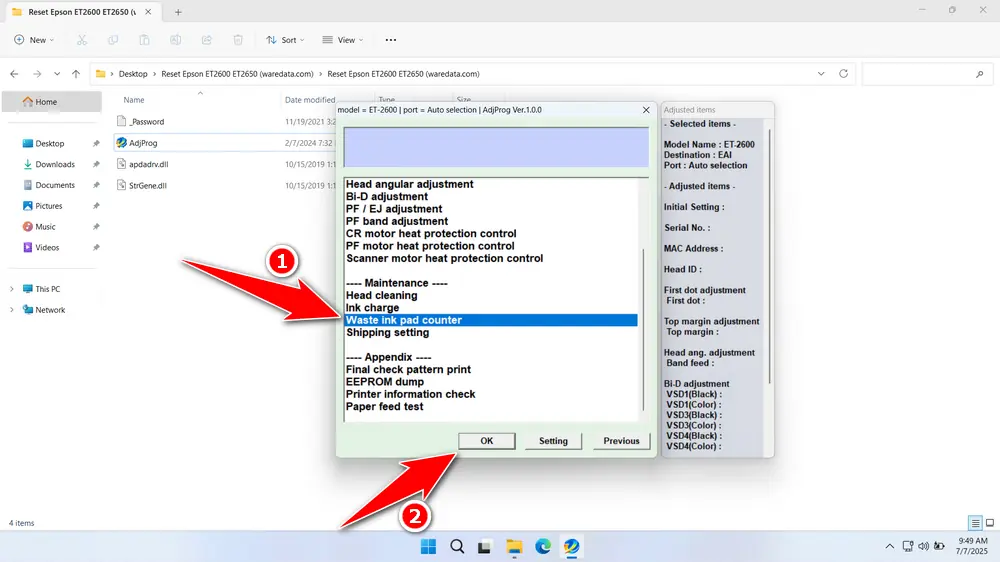Open Task View on taskbar
Image resolution: width=1000 pixels, height=562 pixels.
[485, 547]
